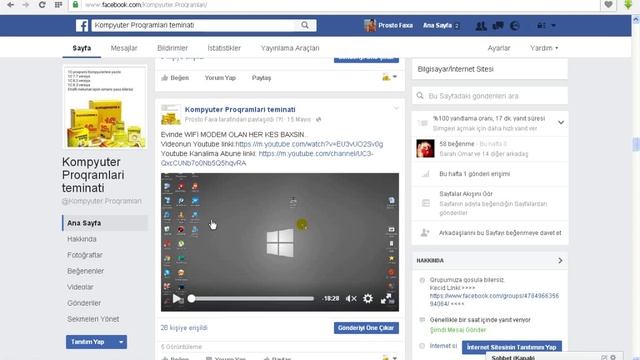Open the notifications globe icon
640x360 pixels.
click(515, 26)
